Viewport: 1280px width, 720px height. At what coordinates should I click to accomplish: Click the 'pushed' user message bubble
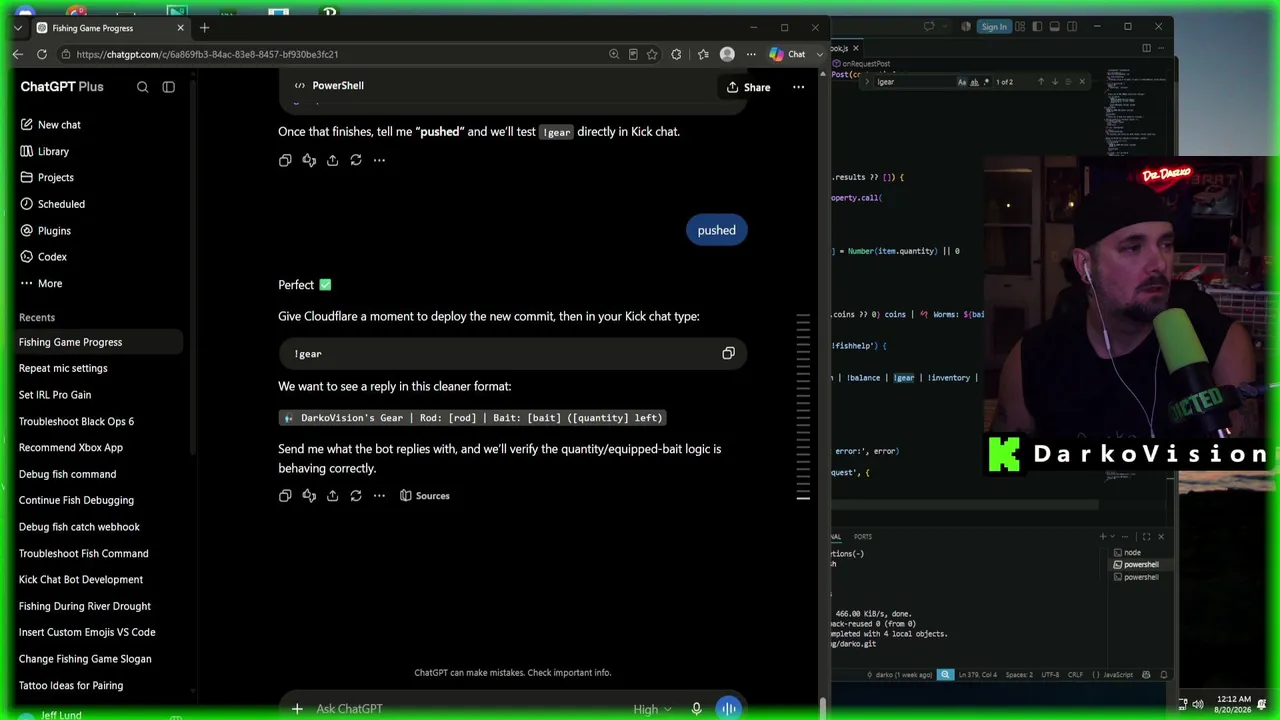click(717, 231)
